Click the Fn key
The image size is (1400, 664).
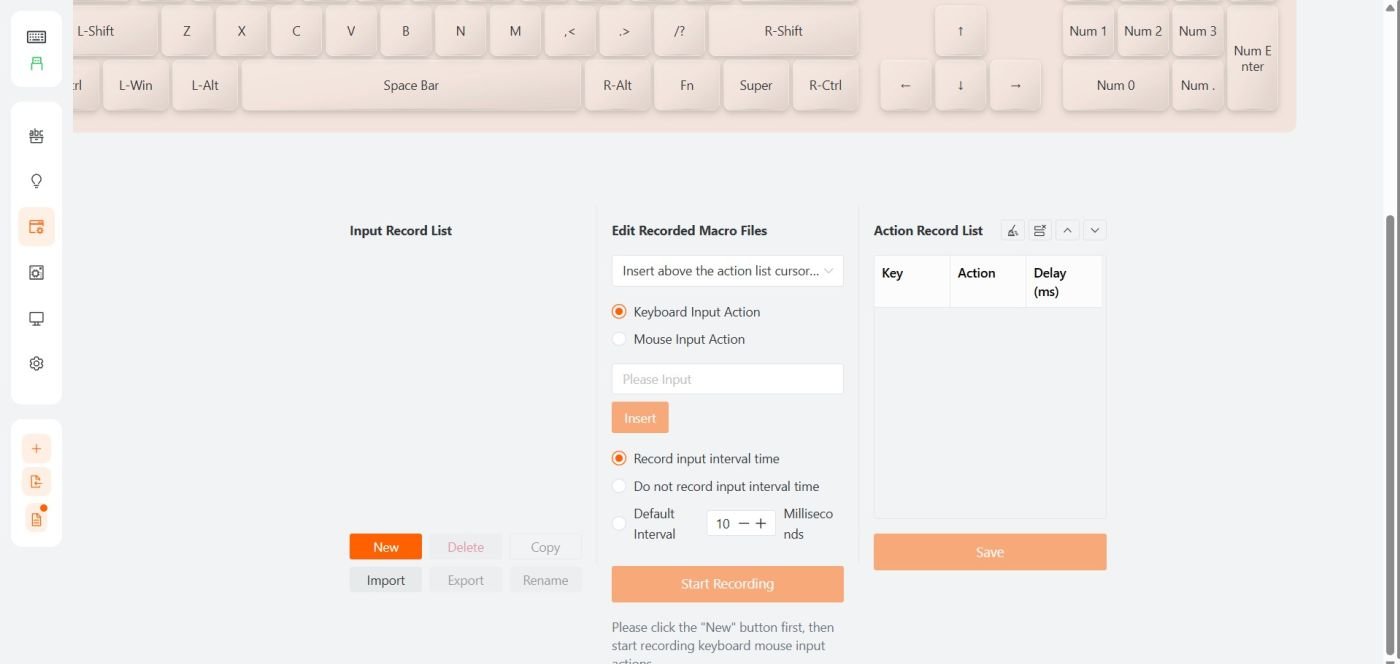[687, 85]
